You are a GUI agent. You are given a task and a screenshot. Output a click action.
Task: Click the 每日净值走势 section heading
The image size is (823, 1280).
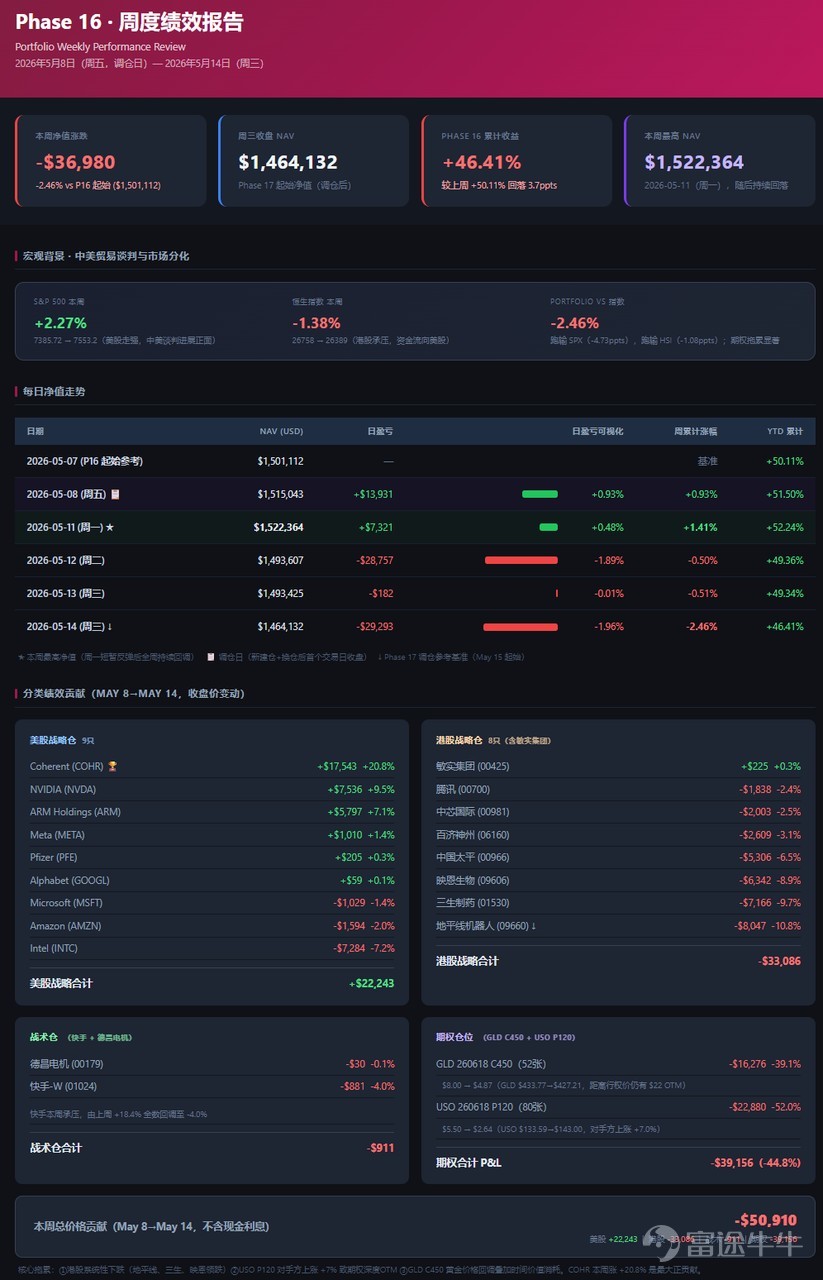(54, 391)
